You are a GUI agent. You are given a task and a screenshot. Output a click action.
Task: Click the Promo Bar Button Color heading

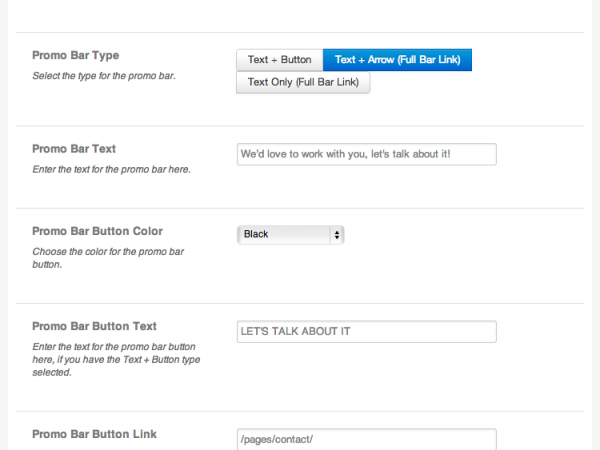tap(98, 231)
